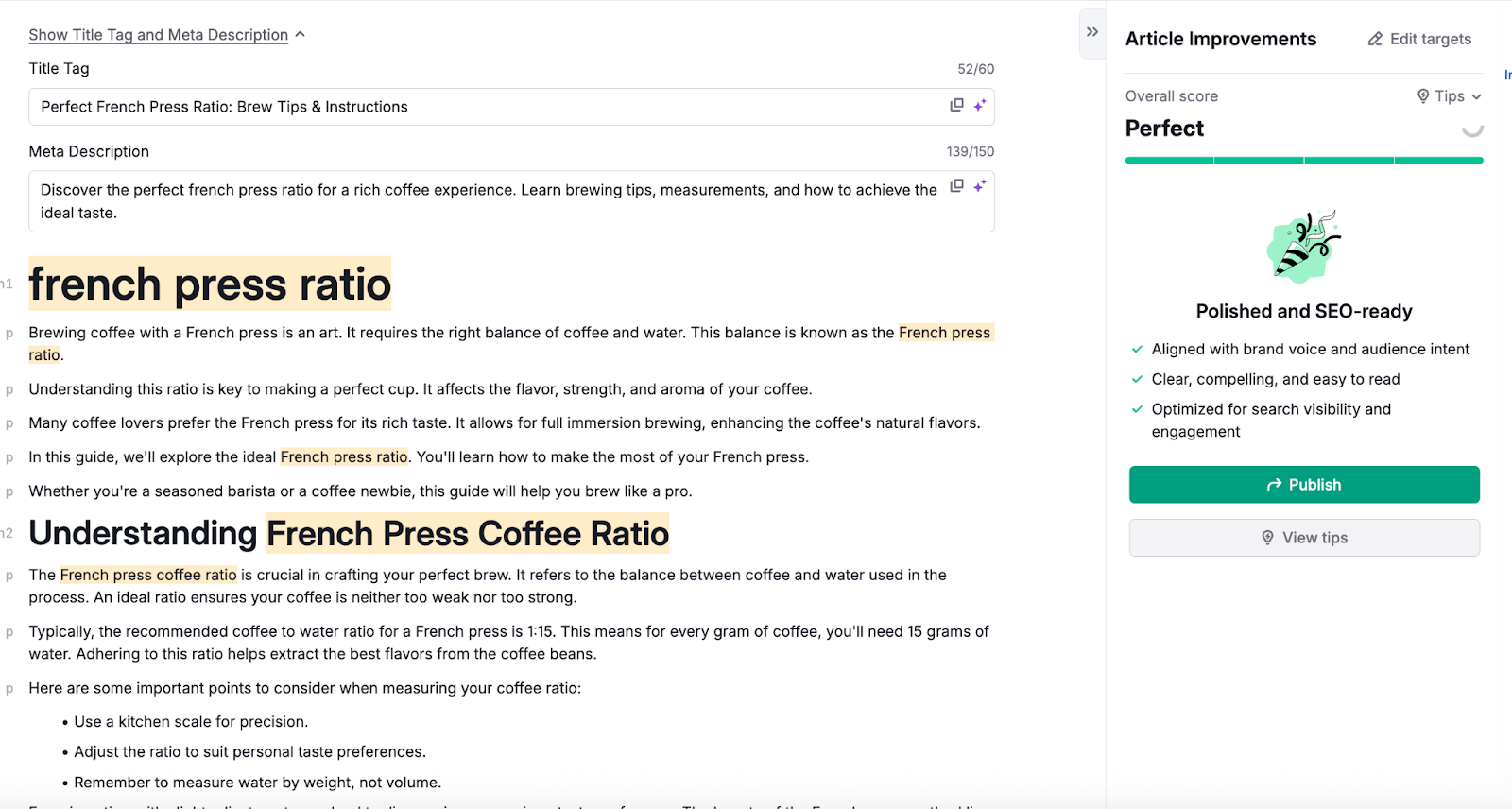Click the score refresh spinner icon

tap(1471, 129)
